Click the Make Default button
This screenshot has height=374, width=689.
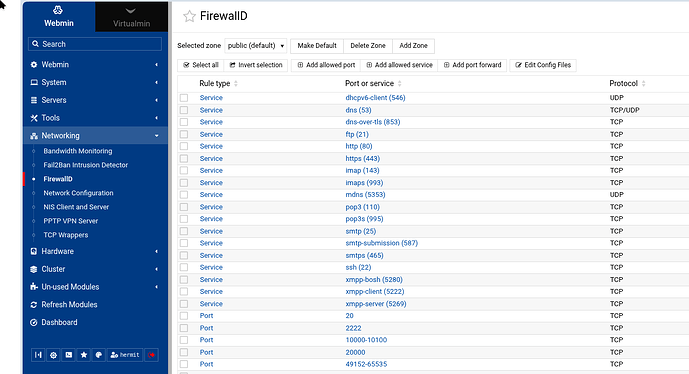point(317,46)
